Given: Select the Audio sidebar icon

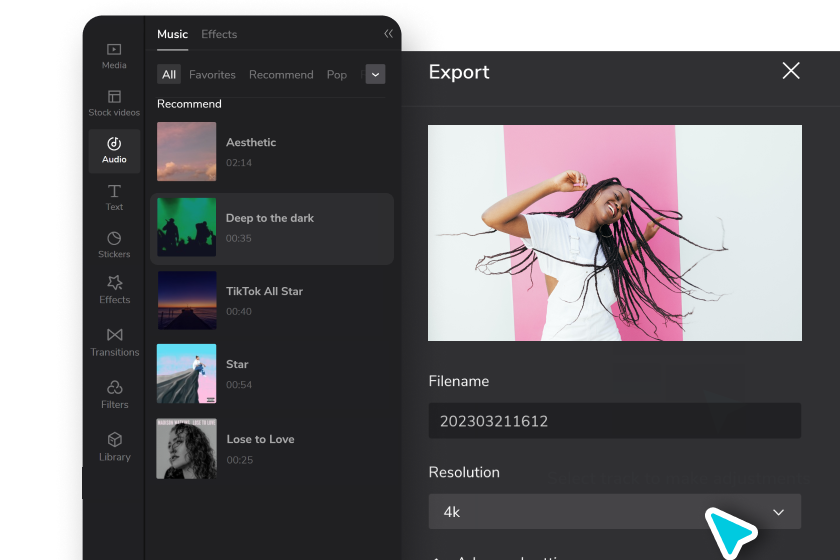Looking at the screenshot, I should coord(114,150).
